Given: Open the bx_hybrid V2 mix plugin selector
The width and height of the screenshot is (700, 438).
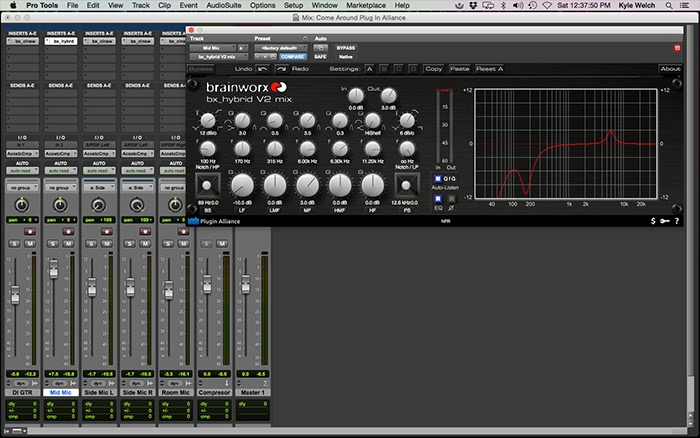Looking at the screenshot, I should 218,57.
